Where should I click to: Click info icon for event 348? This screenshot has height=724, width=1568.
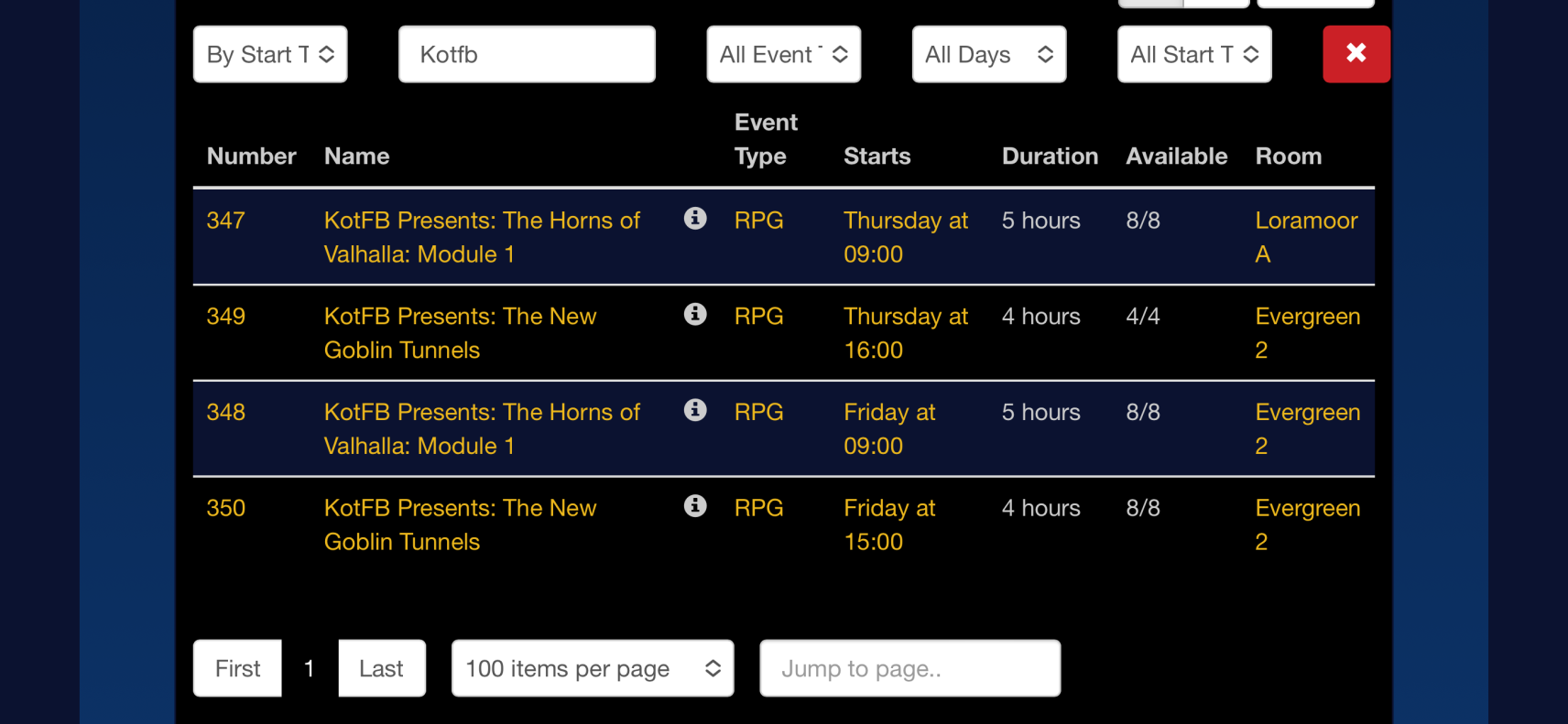pos(695,410)
